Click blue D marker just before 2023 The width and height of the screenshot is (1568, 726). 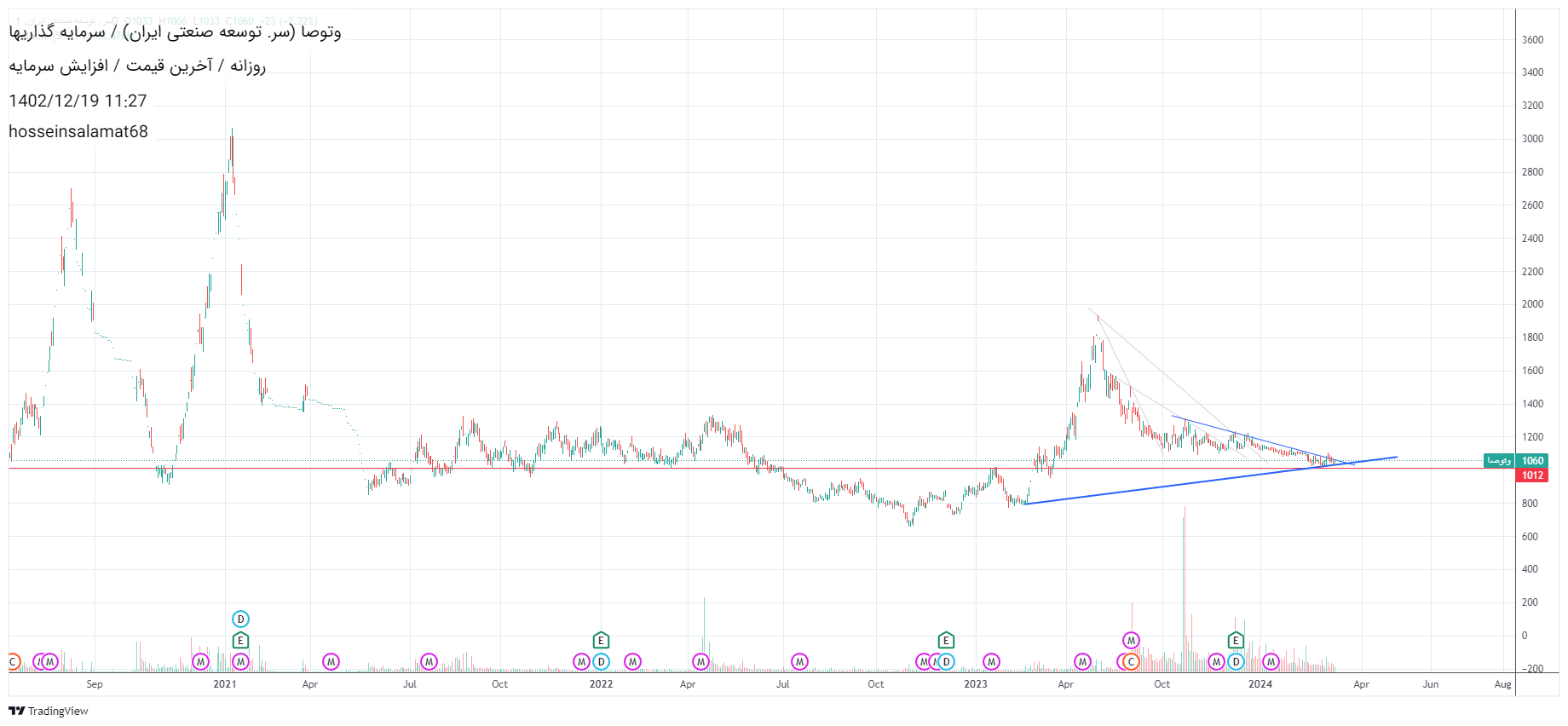(x=946, y=662)
